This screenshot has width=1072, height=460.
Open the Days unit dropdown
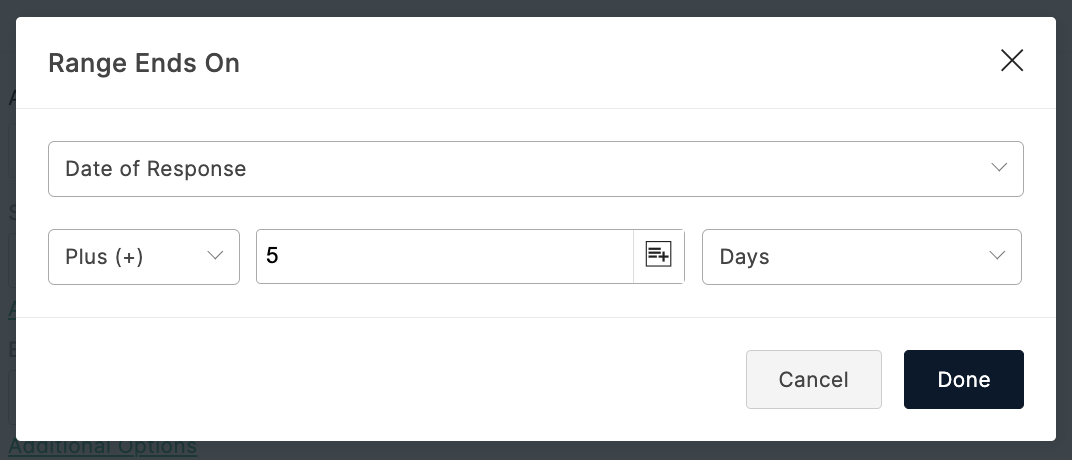coord(861,256)
